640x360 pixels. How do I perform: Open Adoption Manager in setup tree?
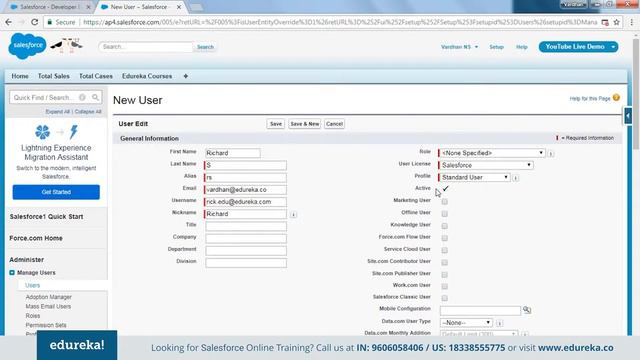[x=49, y=297]
